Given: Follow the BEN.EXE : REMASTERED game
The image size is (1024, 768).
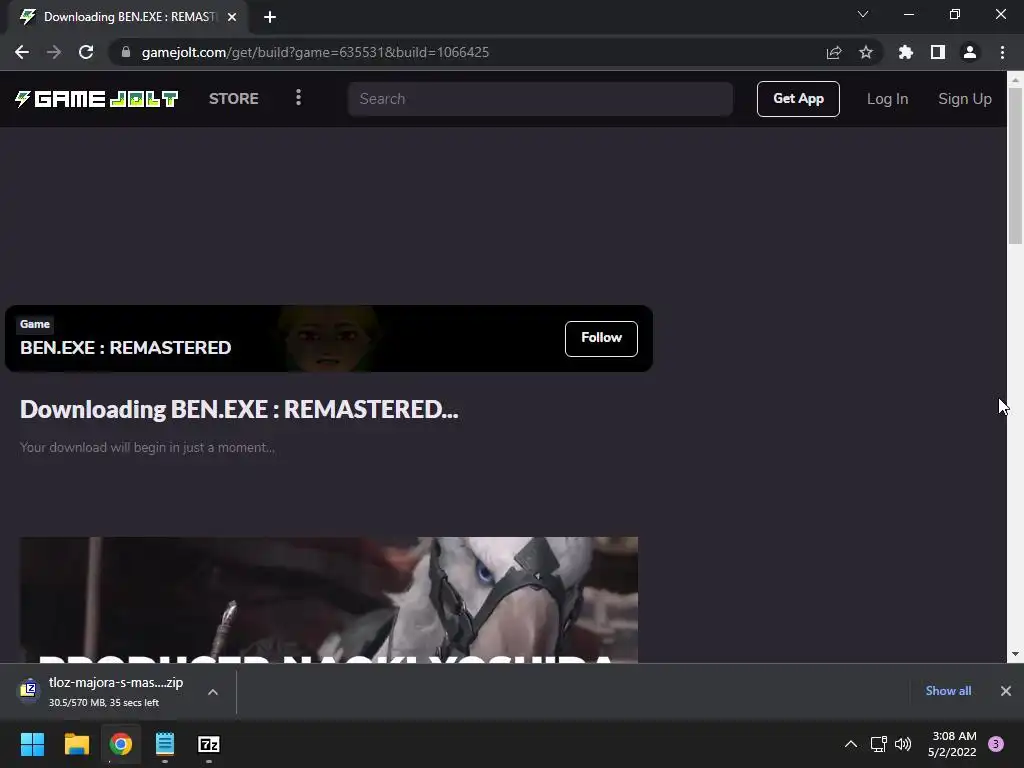Looking at the screenshot, I should [x=601, y=338].
